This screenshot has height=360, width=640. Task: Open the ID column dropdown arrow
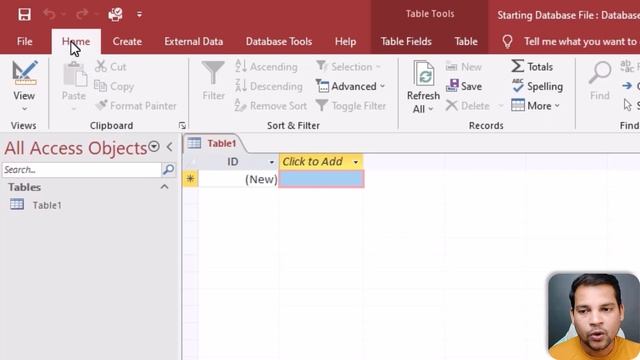[271, 162]
